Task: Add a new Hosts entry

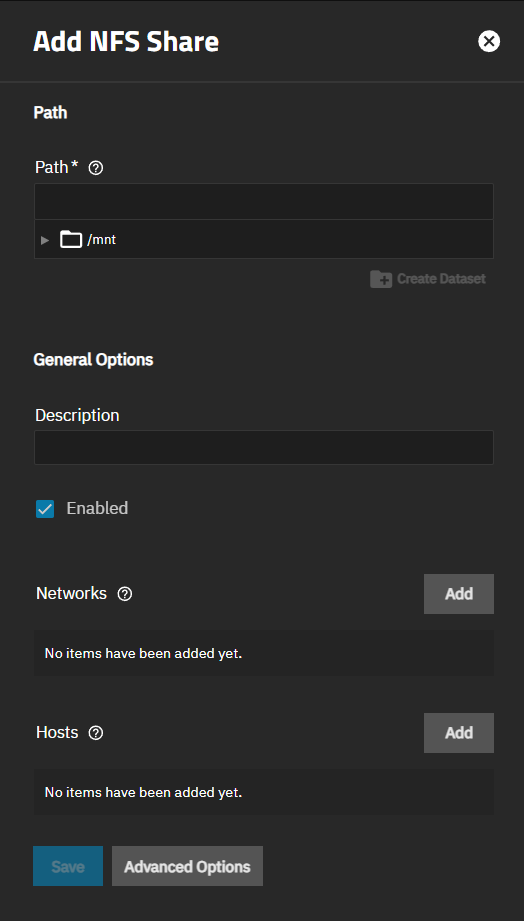Action: (x=459, y=733)
